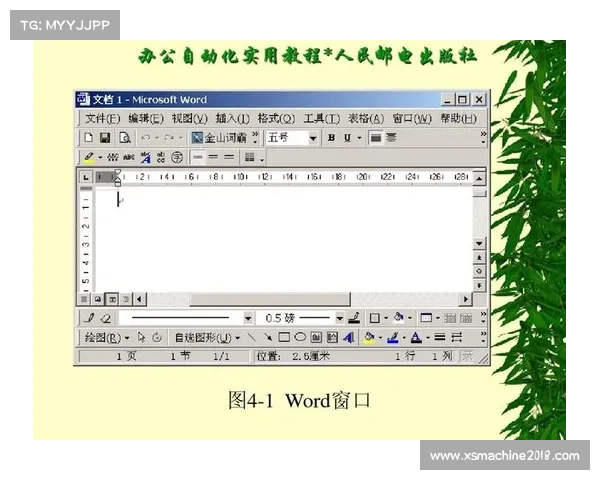Insert a vertical text box
Image resolution: width=600 pixels, height=480 pixels.
click(x=332, y=337)
